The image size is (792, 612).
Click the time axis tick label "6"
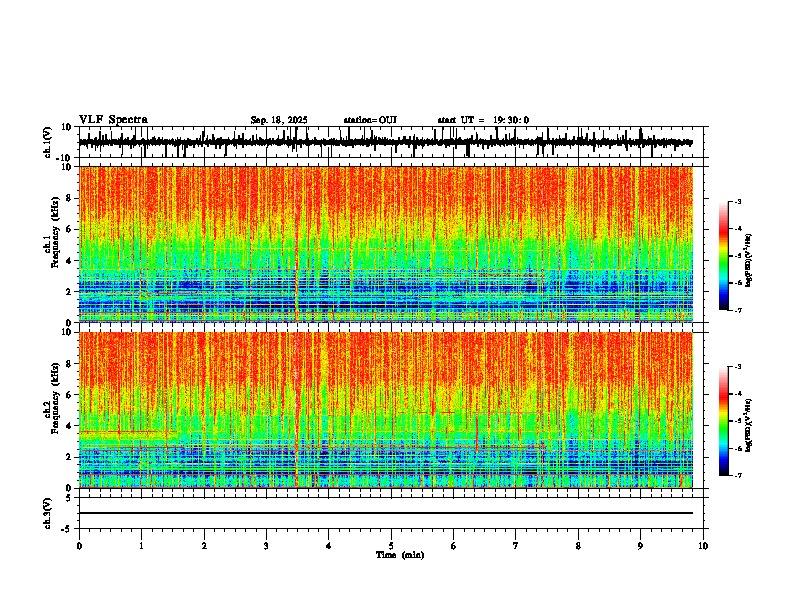click(454, 546)
